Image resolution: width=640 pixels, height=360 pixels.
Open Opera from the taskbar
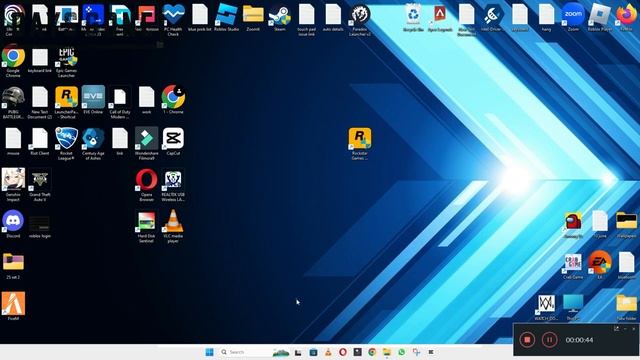pyautogui.click(x=343, y=352)
